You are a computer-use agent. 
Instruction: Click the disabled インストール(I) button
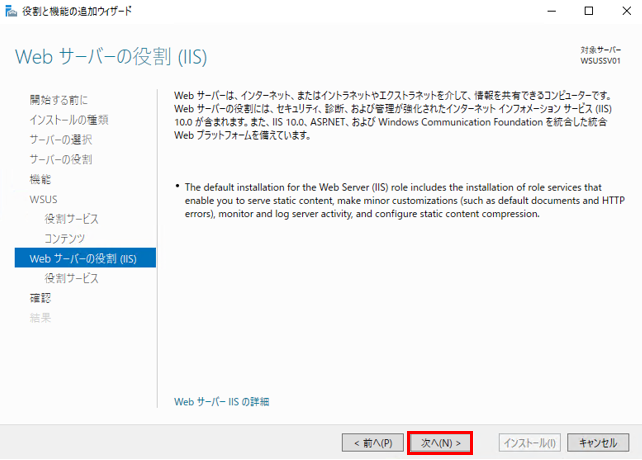coord(529,443)
